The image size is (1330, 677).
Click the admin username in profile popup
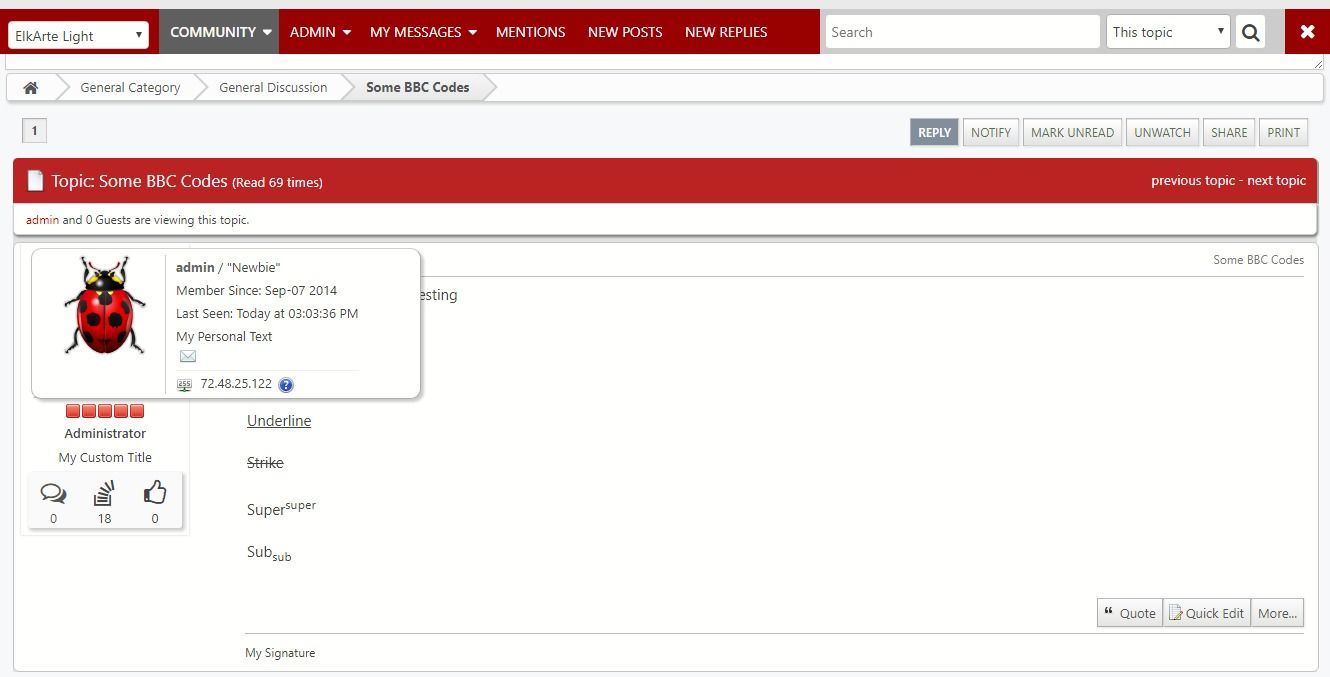click(195, 267)
